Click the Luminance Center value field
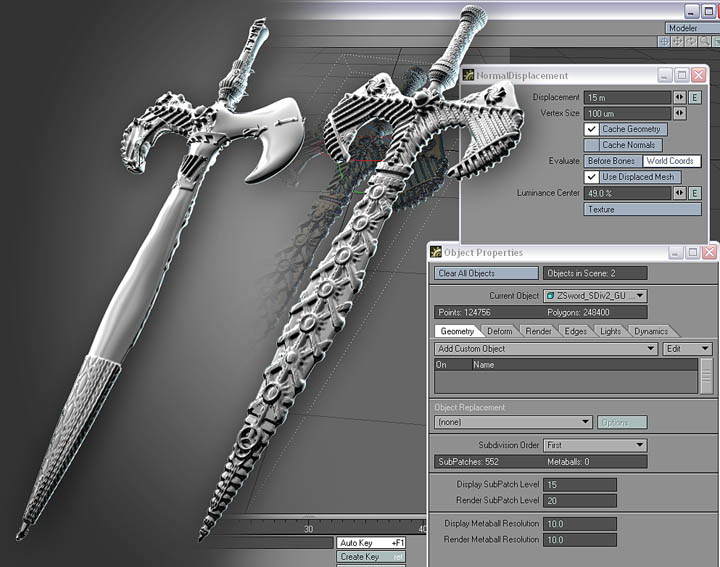This screenshot has width=720, height=567. tap(627, 193)
